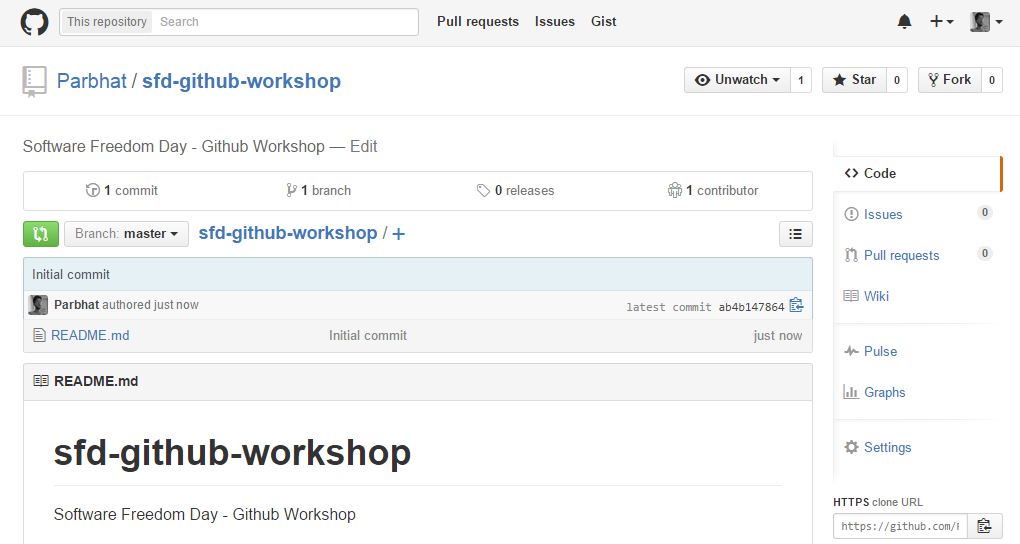Add a new file with plus icon

tap(399, 234)
